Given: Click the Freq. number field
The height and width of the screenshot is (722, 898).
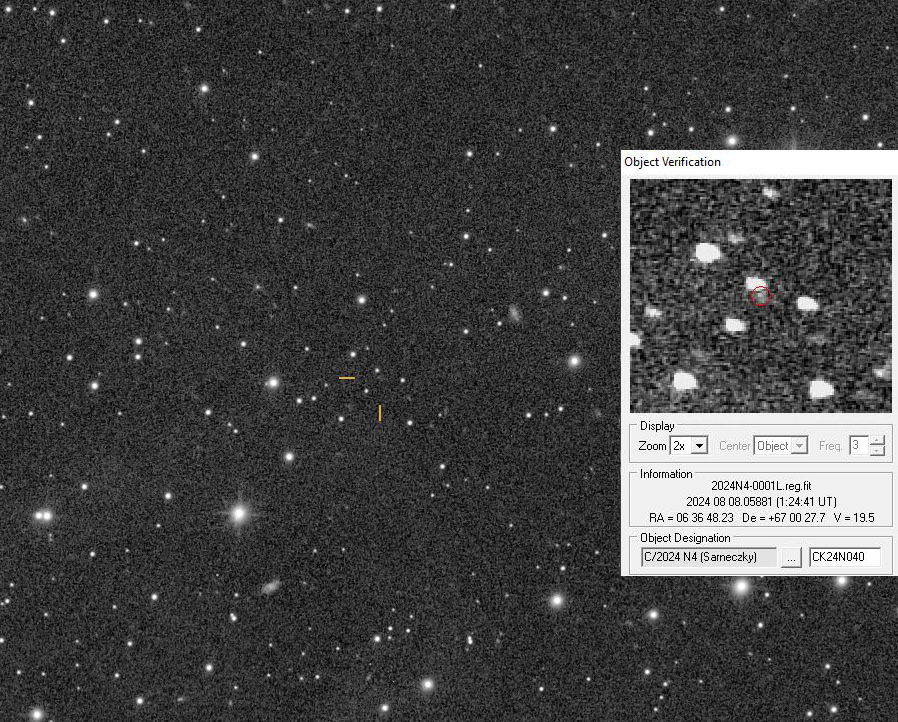Looking at the screenshot, I should [858, 446].
